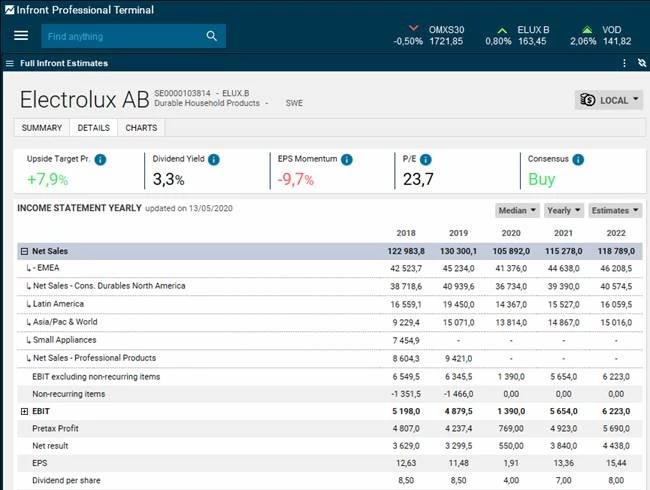The image size is (650, 490).
Task: Click the unlink window icon
Action: tap(641, 63)
